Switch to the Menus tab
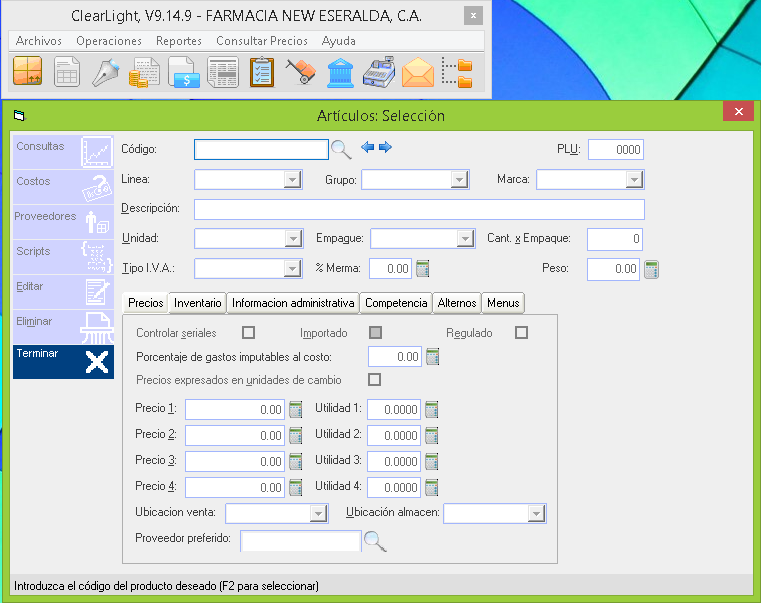 tap(503, 303)
